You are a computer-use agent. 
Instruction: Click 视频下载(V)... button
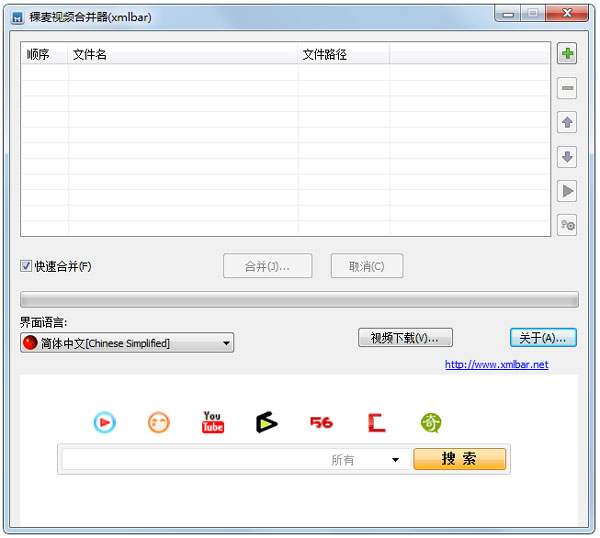[x=405, y=337]
